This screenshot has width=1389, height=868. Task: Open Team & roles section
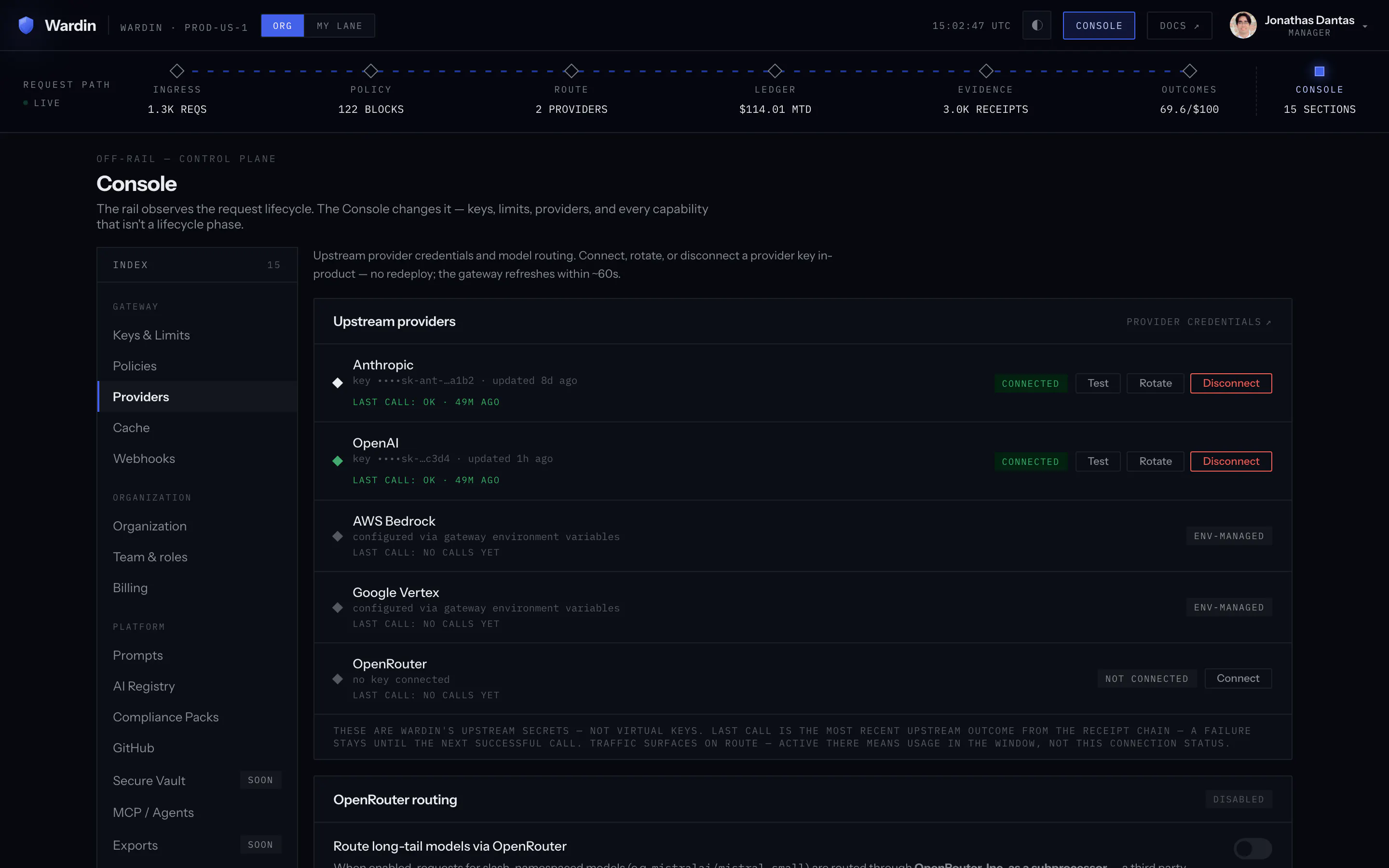[x=197, y=557]
